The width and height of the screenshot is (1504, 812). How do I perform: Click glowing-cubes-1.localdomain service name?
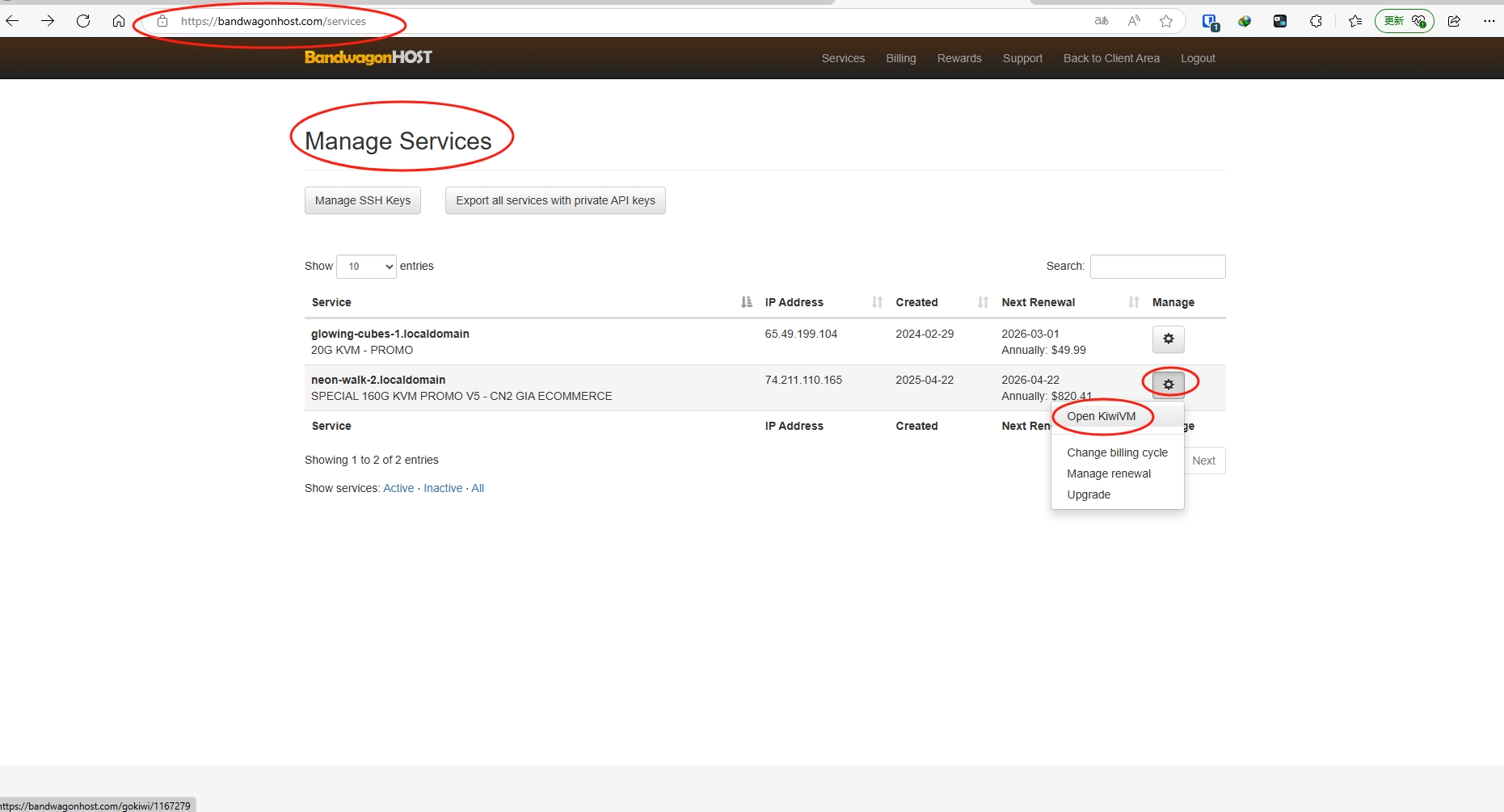(390, 334)
